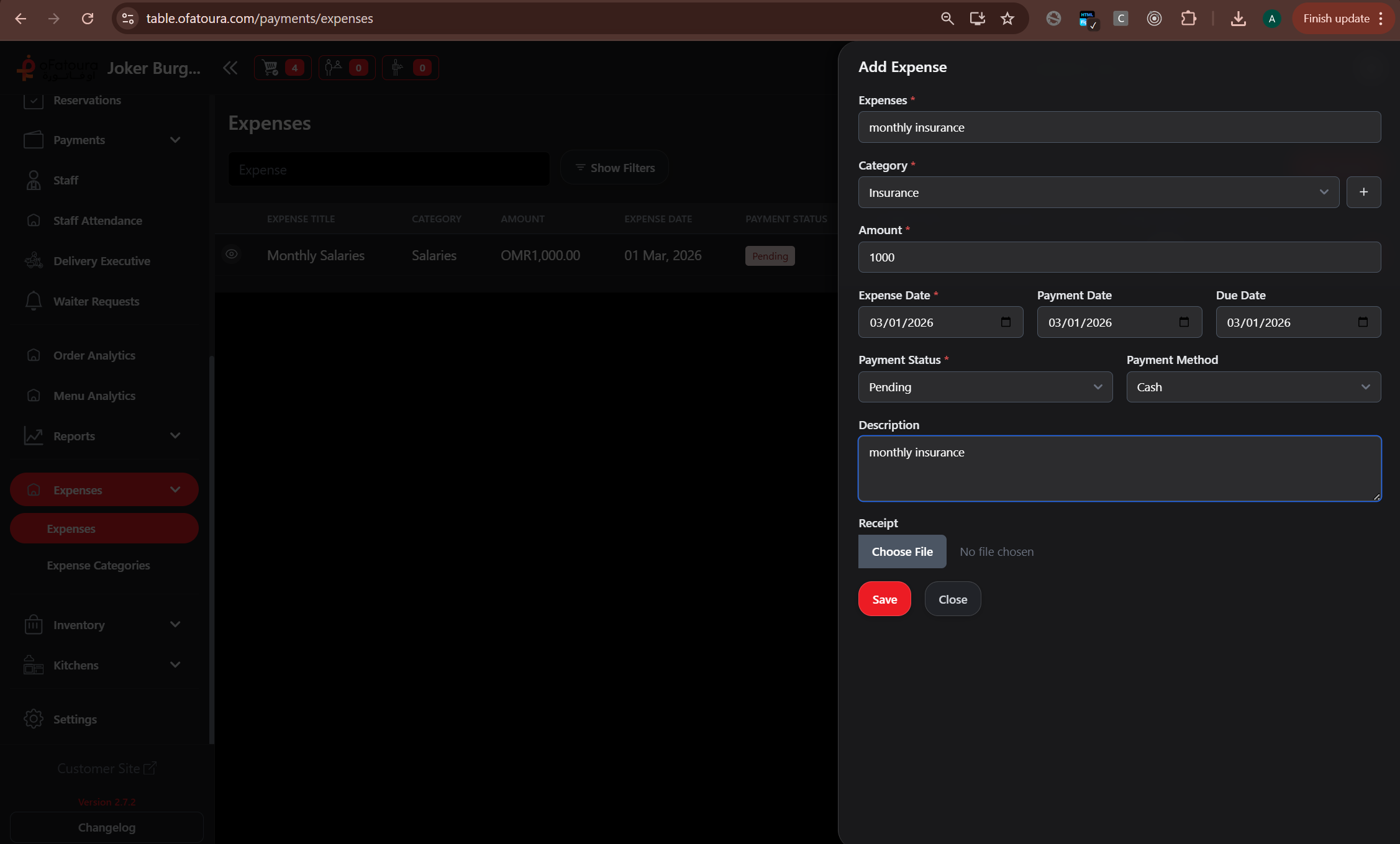Screen dimensions: 1400x844
Task: Click the Close button in Add Expense
Action: (952, 599)
